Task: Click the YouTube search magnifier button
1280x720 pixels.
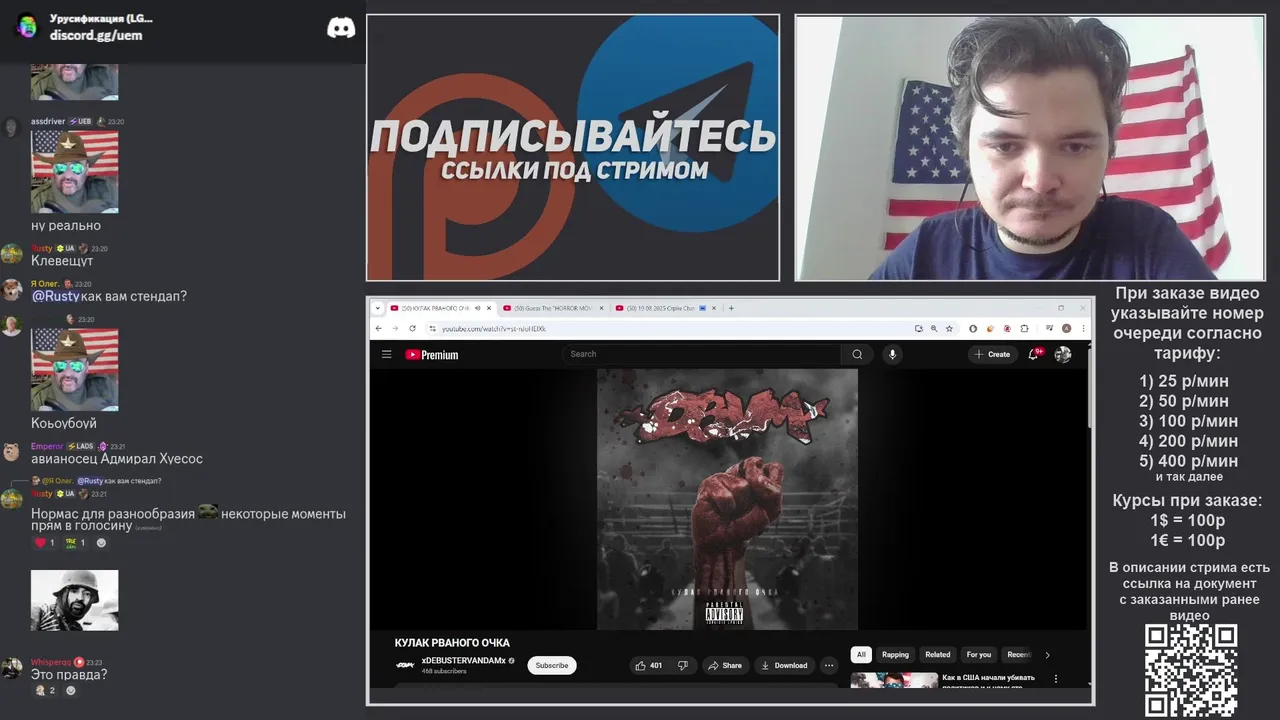Action: (857, 354)
